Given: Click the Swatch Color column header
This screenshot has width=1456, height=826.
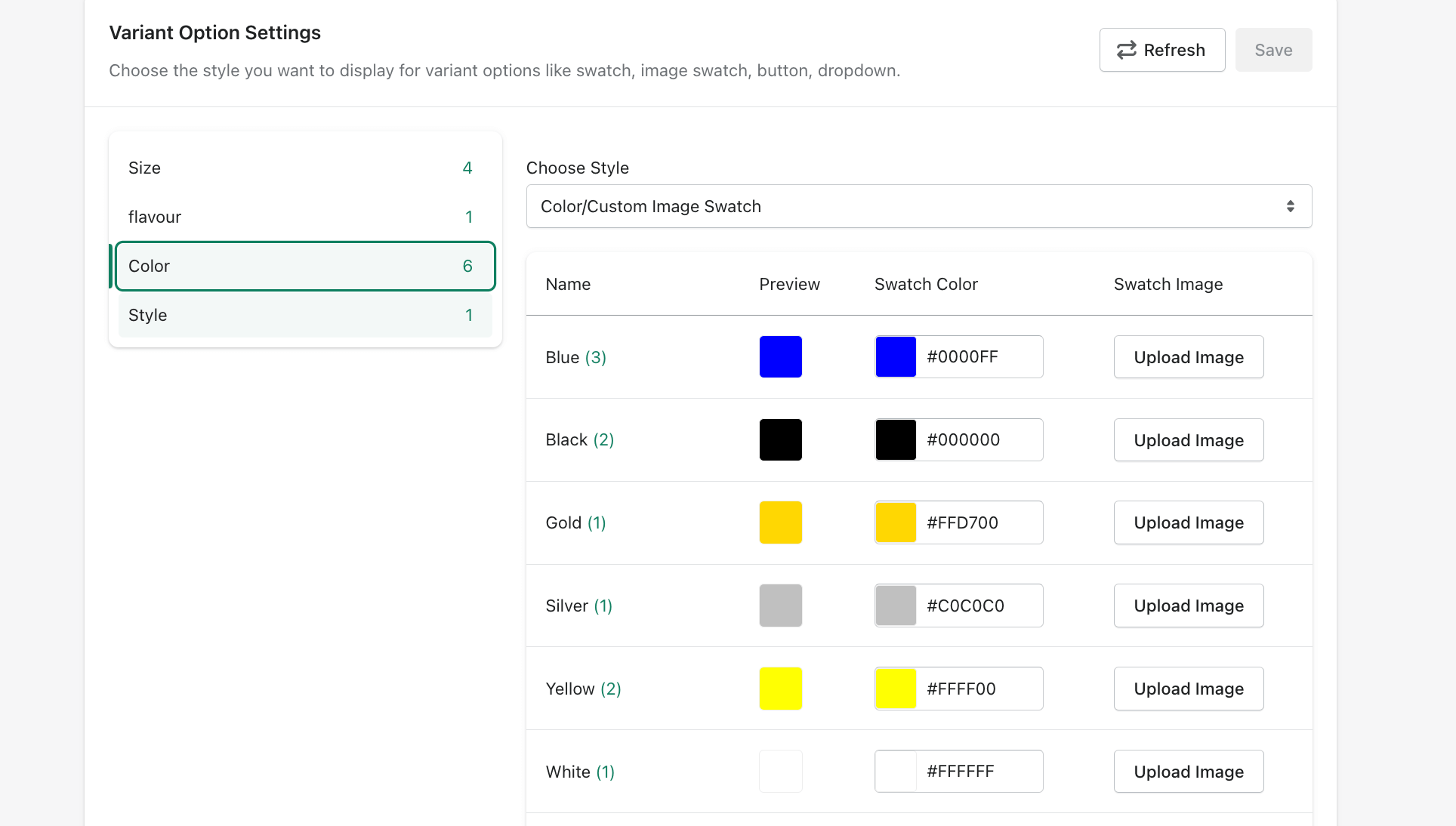Looking at the screenshot, I should click(926, 284).
